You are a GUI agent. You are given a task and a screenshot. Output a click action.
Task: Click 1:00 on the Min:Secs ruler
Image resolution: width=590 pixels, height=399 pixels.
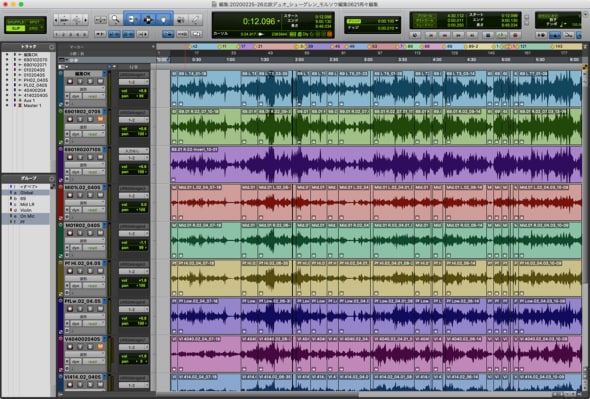pyautogui.click(x=231, y=60)
